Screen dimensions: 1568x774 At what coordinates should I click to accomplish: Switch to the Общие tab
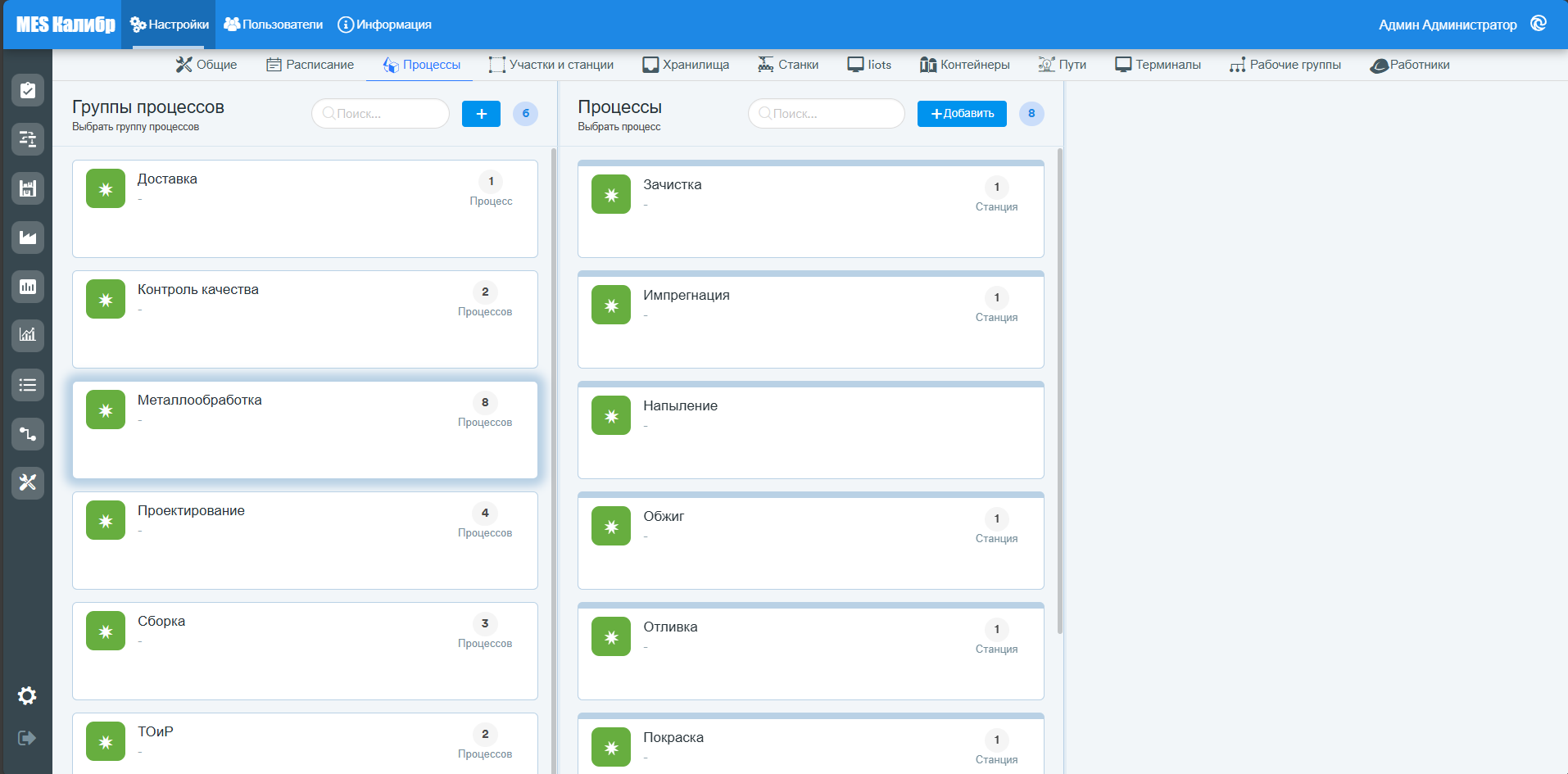(206, 65)
